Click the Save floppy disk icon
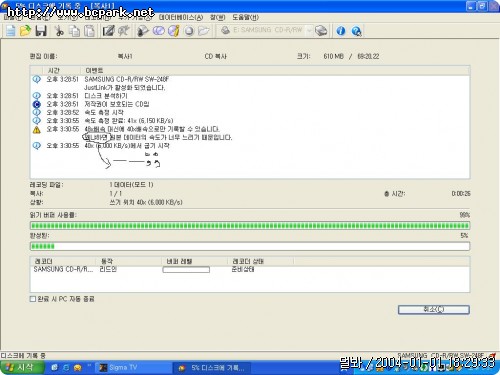 41,31
